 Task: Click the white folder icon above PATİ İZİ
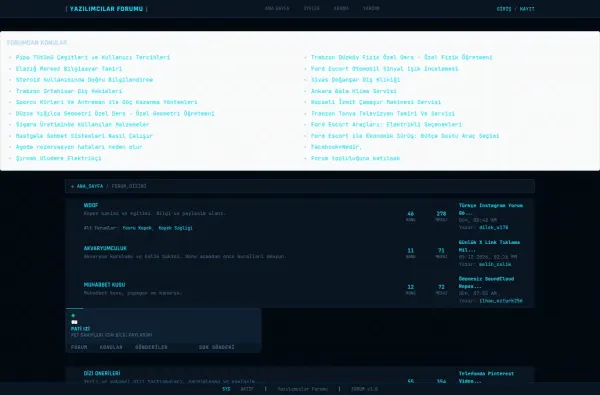click(74, 322)
